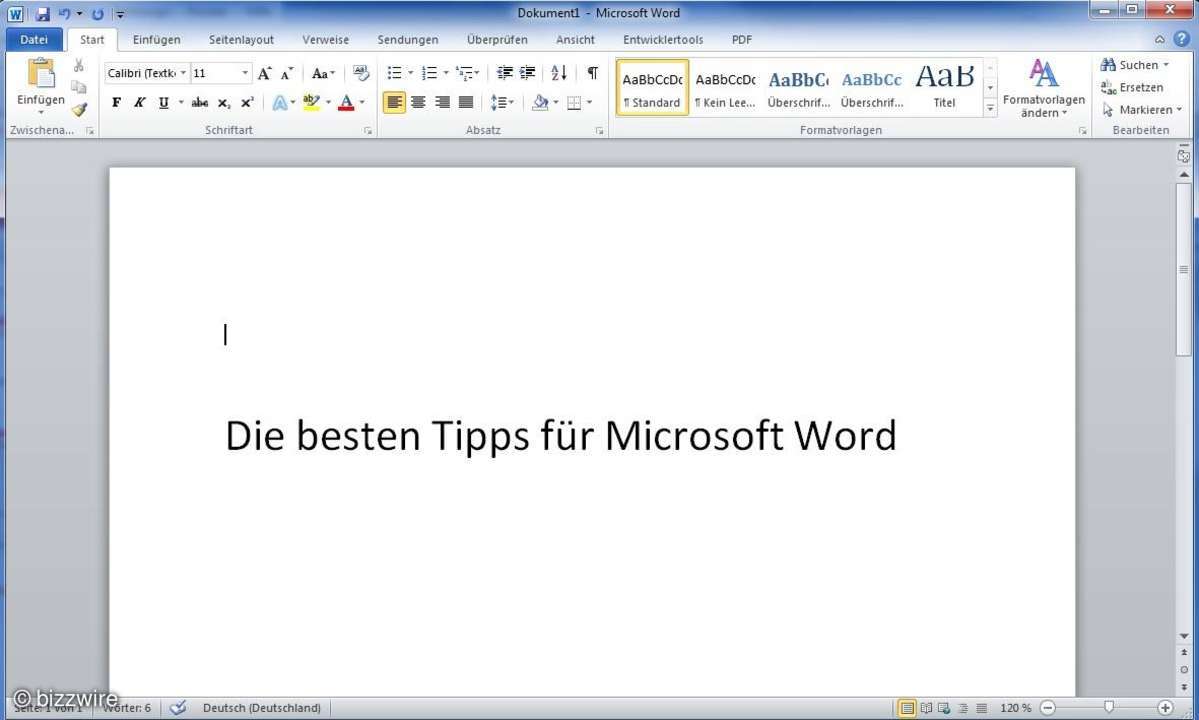Apply the Titel style

pos(944,88)
